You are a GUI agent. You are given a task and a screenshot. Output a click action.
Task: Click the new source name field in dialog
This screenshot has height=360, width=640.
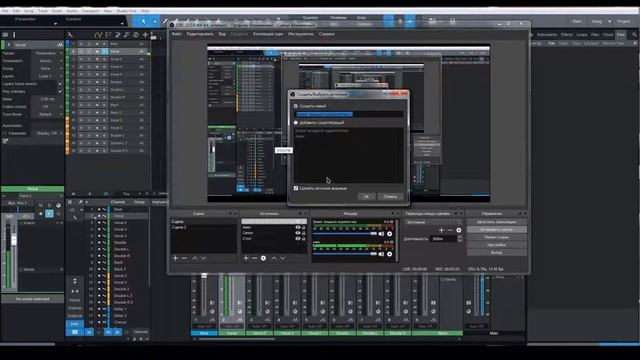pos(349,114)
